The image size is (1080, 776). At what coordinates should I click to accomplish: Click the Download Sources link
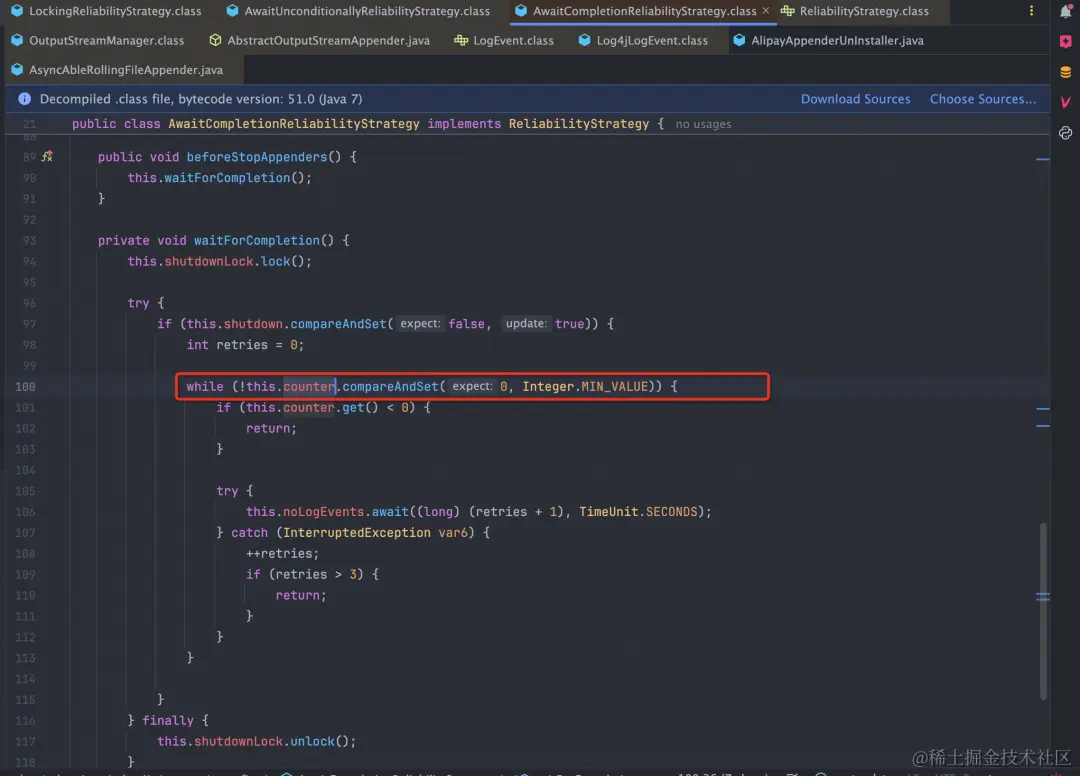pyautogui.click(x=855, y=99)
